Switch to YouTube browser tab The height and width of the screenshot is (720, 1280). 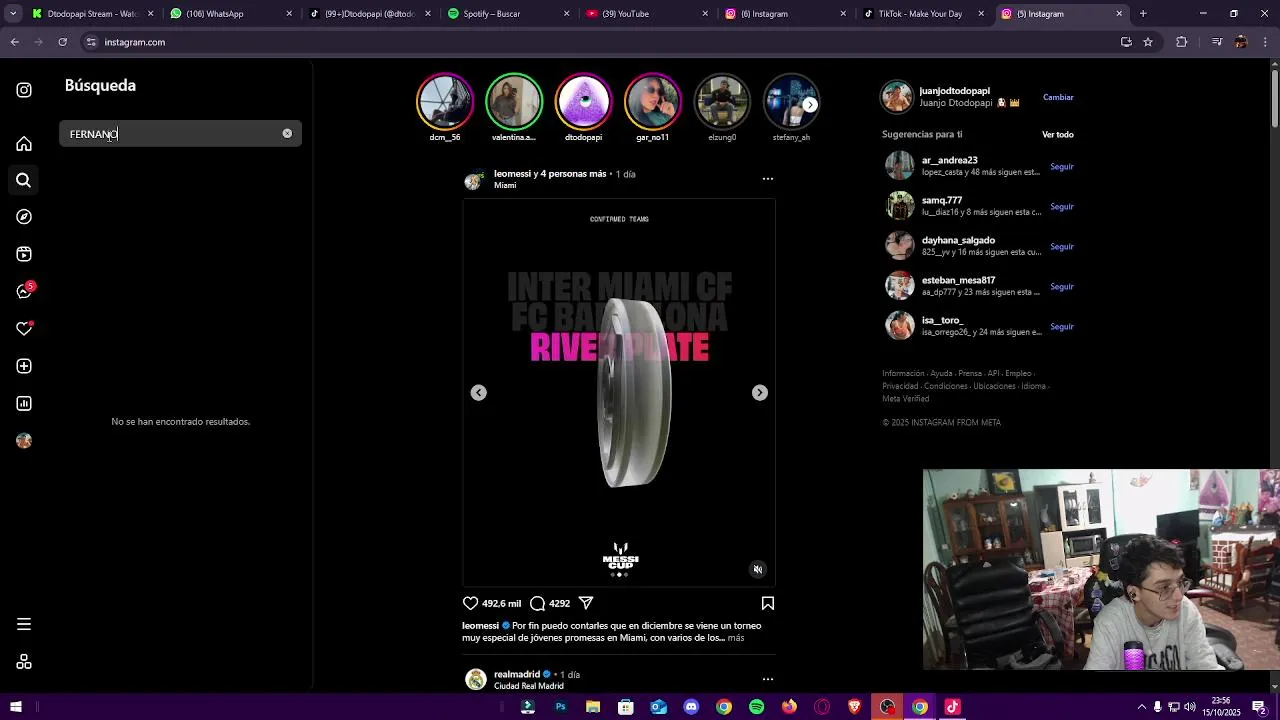point(646,14)
